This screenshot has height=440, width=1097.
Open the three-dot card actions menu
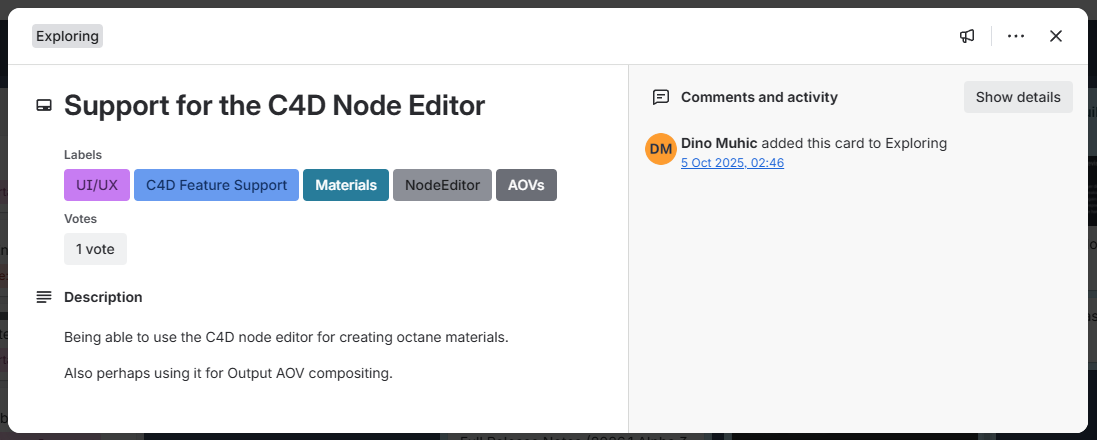1016,36
